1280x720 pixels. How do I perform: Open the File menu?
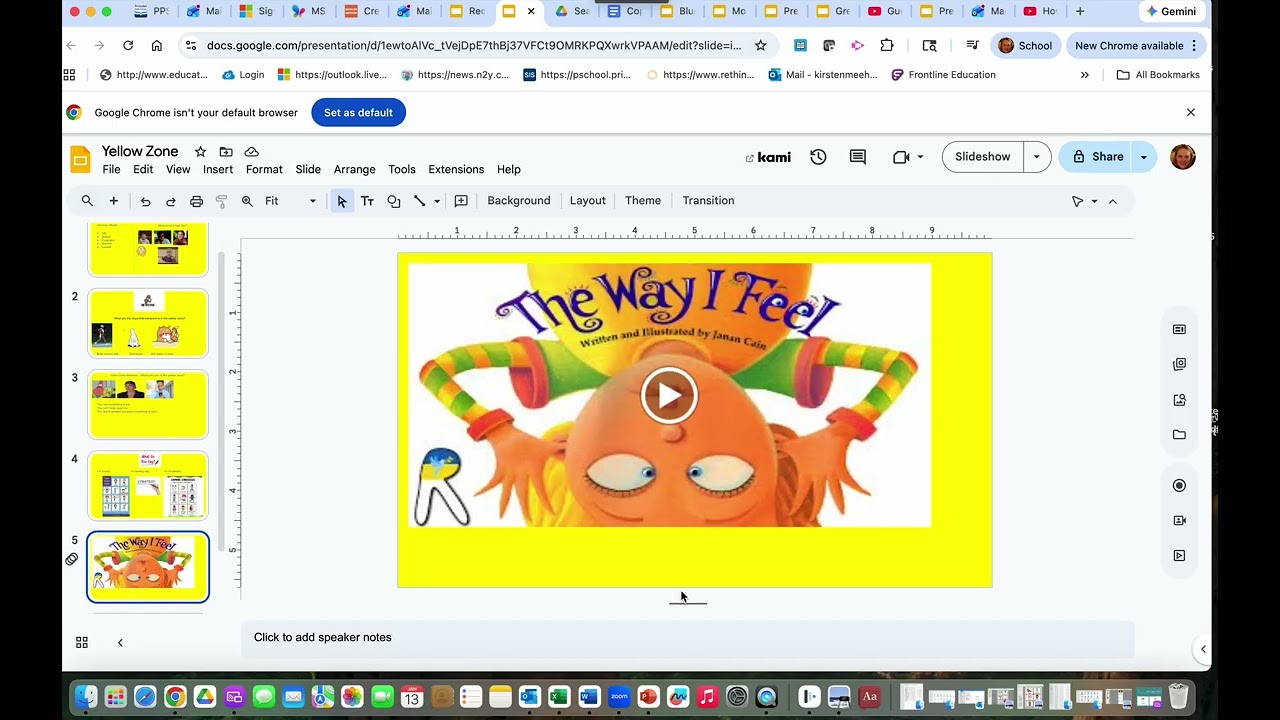point(111,170)
